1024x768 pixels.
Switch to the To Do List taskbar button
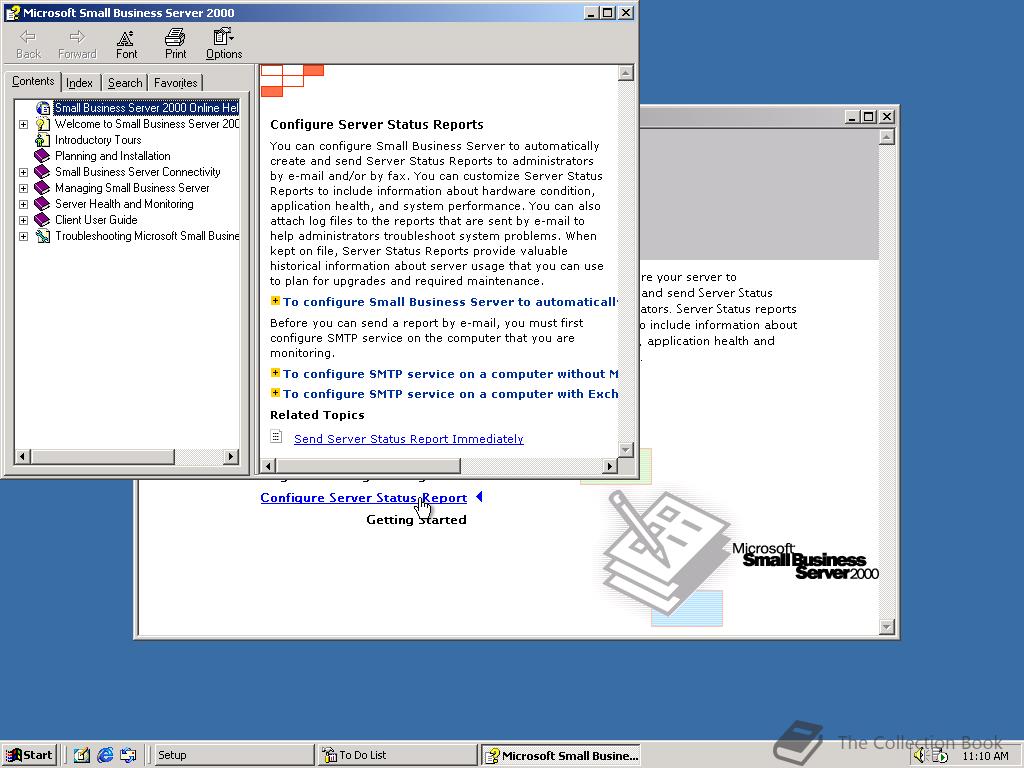(x=398, y=755)
